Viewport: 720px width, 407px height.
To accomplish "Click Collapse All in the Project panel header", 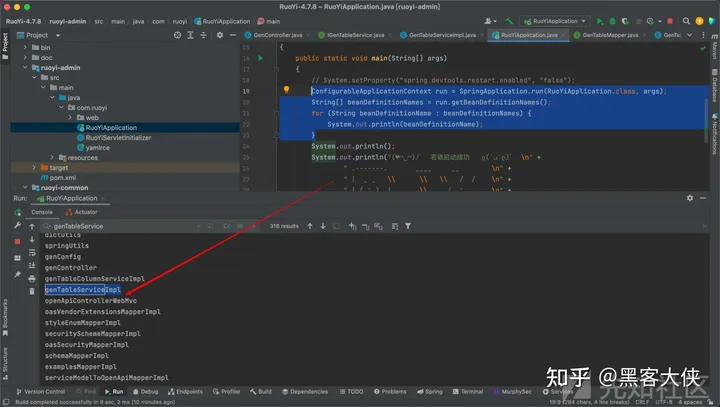I will coord(203,35).
